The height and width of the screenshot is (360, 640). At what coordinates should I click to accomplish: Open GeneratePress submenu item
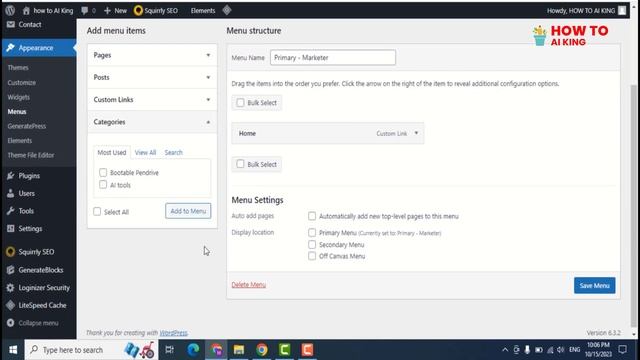click(x=27, y=126)
